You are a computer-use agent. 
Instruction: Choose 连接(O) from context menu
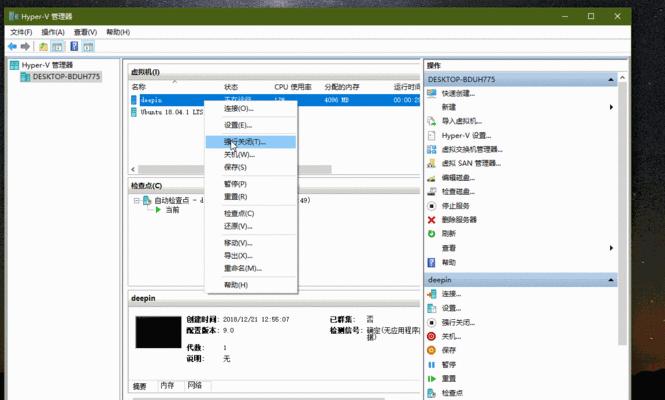click(251, 109)
